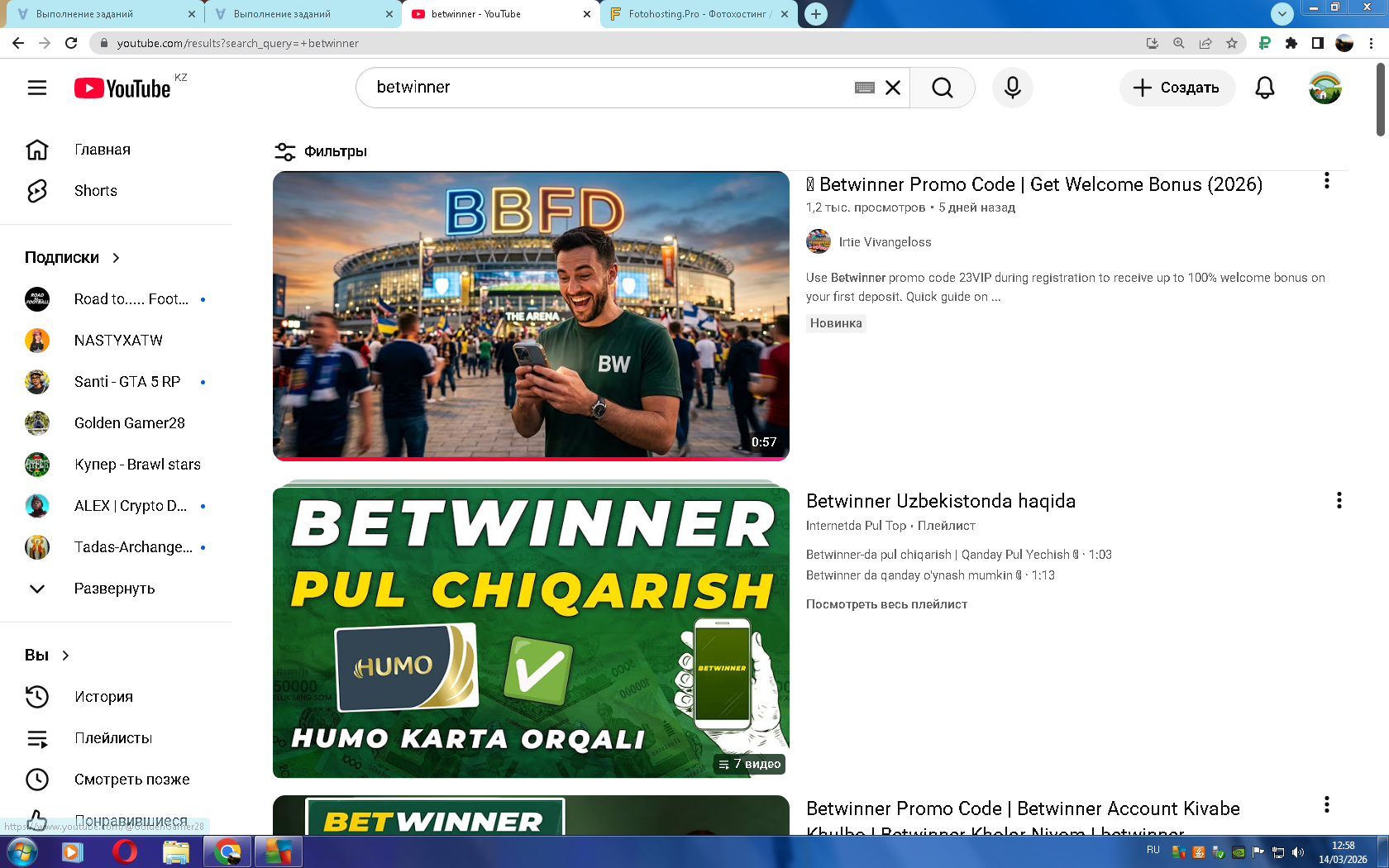The image size is (1389, 868).
Task: Open the volume control in the system tray
Action: [1298, 852]
